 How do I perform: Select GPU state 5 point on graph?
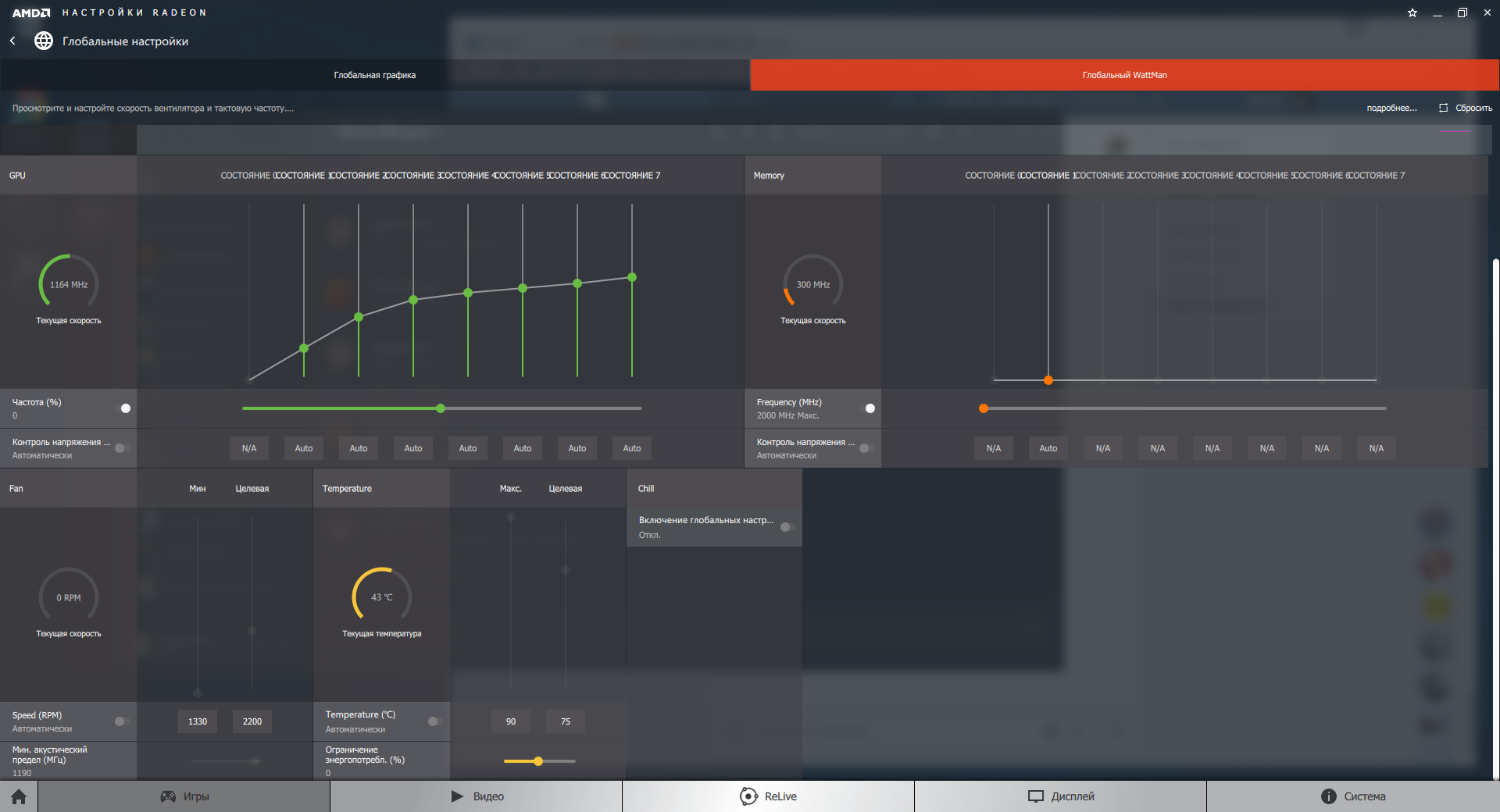point(523,288)
